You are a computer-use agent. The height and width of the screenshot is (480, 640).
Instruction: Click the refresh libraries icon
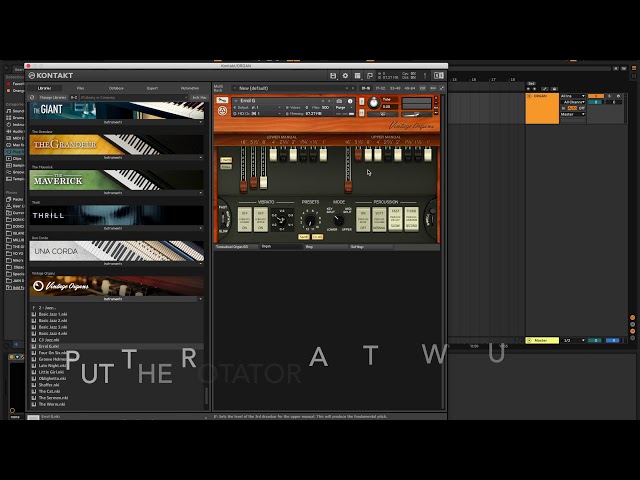(x=32, y=98)
